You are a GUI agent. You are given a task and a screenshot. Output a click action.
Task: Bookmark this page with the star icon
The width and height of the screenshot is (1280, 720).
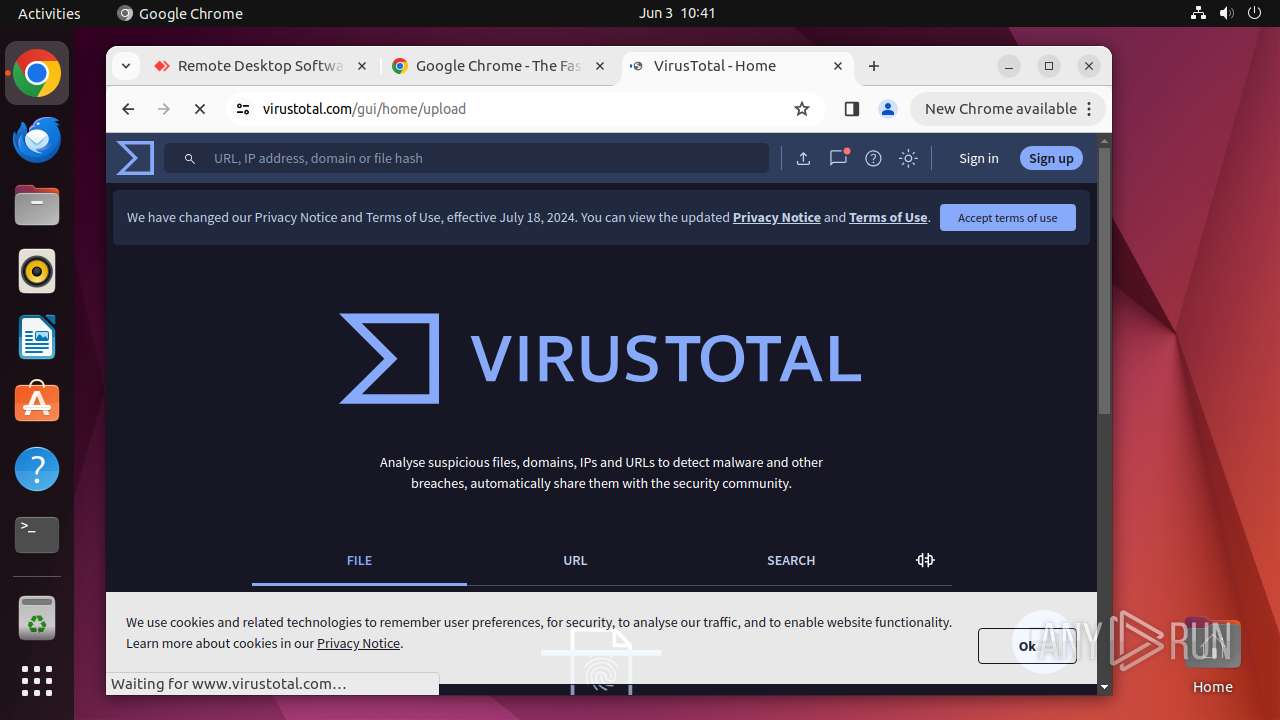[802, 109]
